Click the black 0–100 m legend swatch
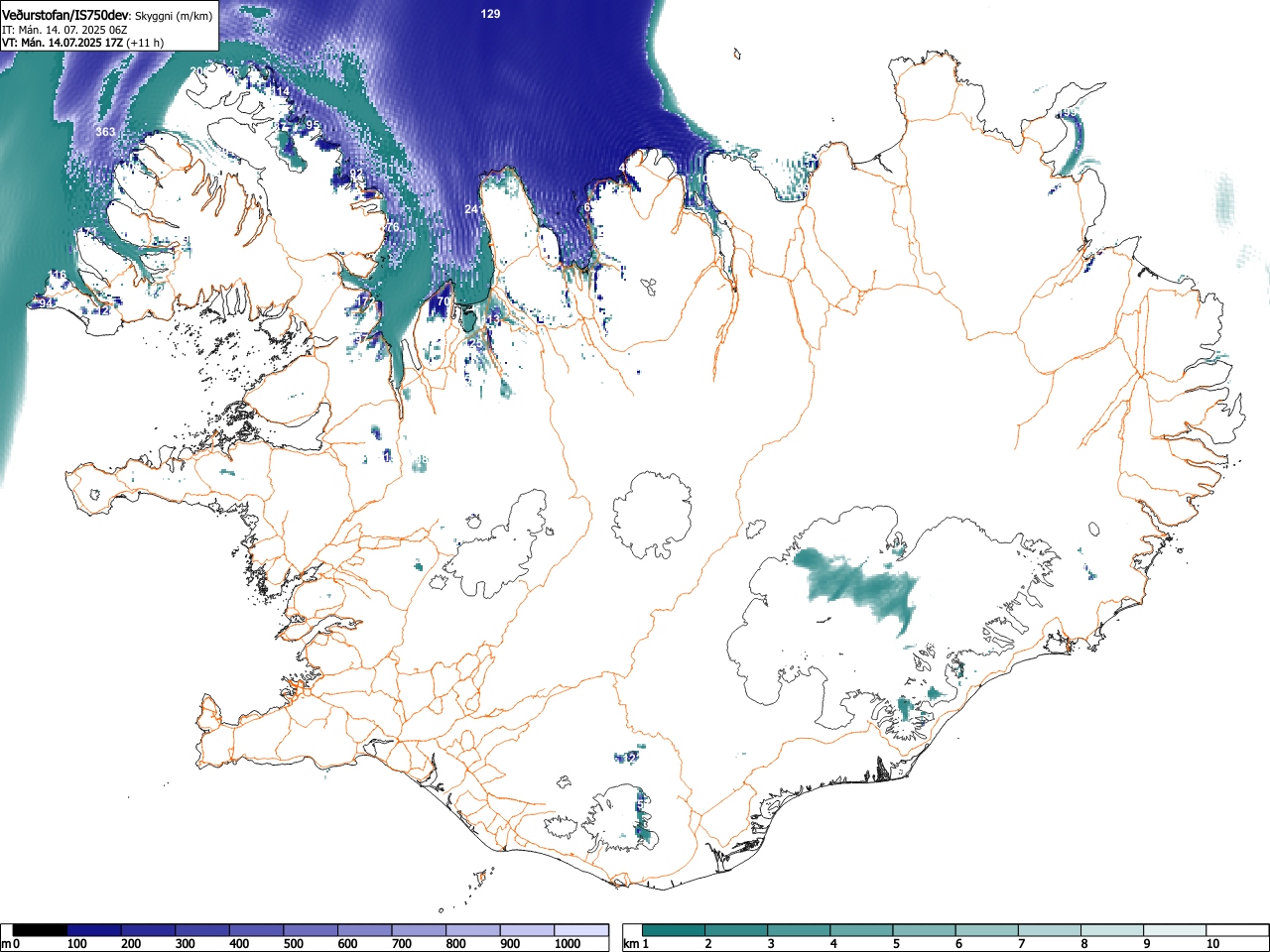The height and width of the screenshot is (952, 1270). click(41, 930)
